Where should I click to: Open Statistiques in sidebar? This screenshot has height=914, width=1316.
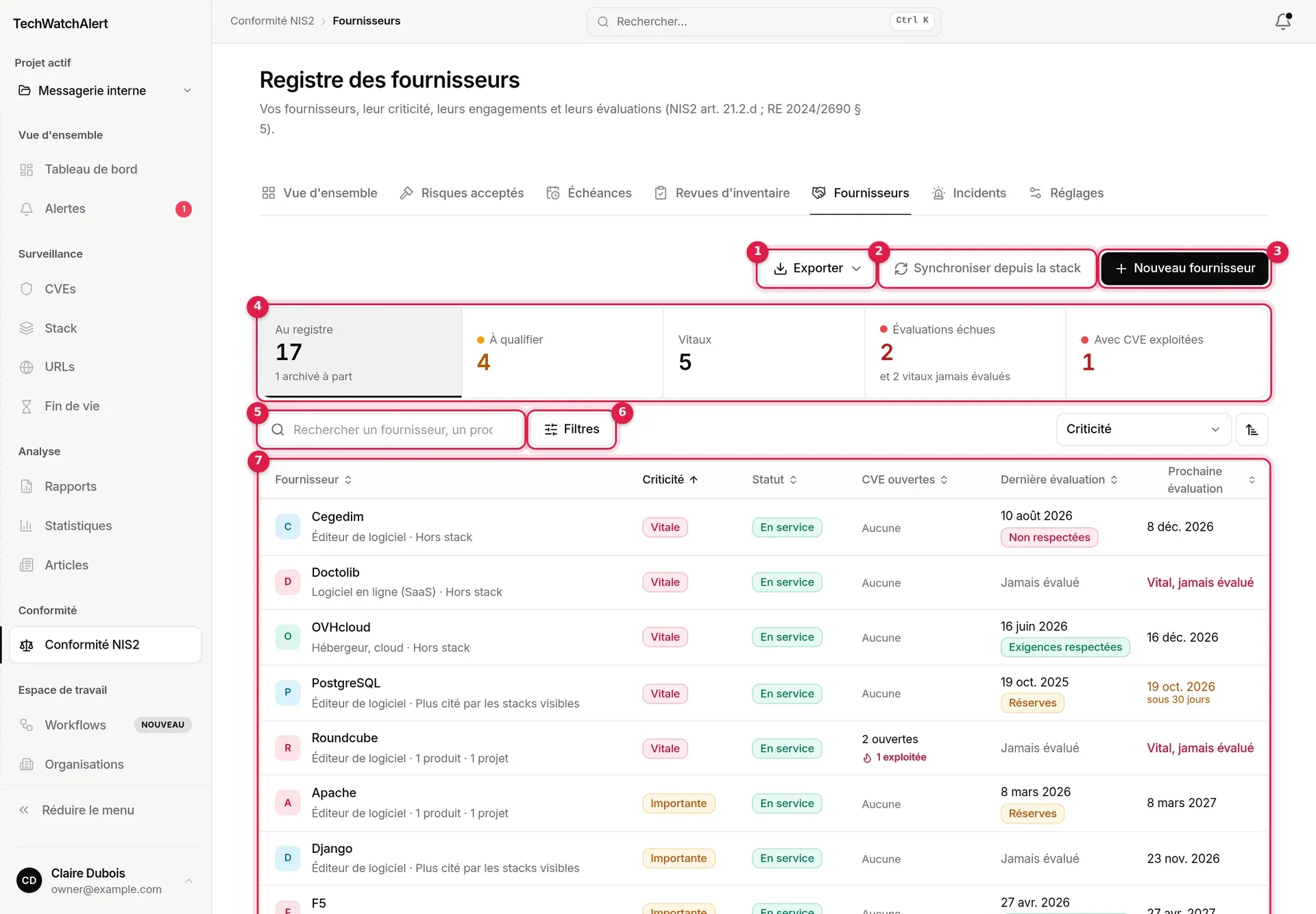(x=104, y=526)
